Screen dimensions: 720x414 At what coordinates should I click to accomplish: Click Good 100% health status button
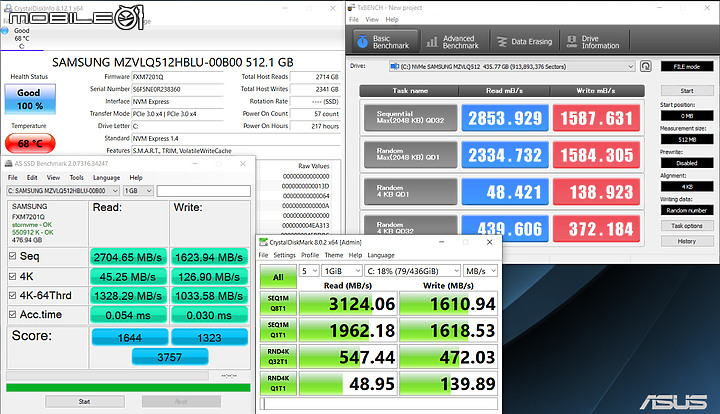pos(30,99)
